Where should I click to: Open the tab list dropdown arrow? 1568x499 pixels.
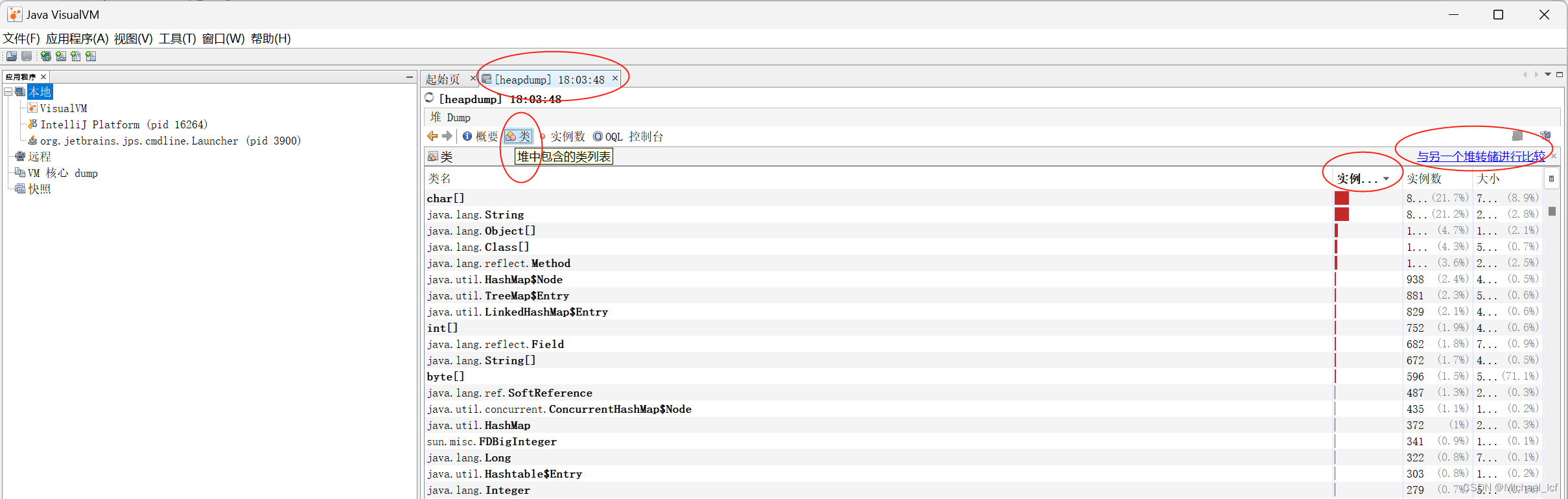[x=1548, y=75]
